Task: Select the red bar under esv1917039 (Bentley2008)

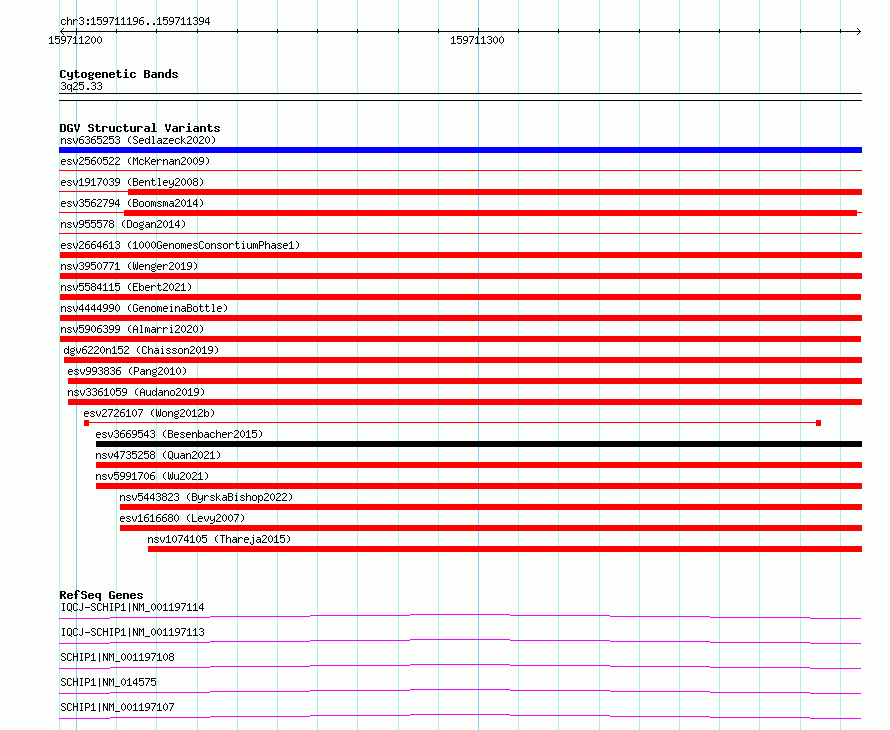Action: tap(495, 192)
